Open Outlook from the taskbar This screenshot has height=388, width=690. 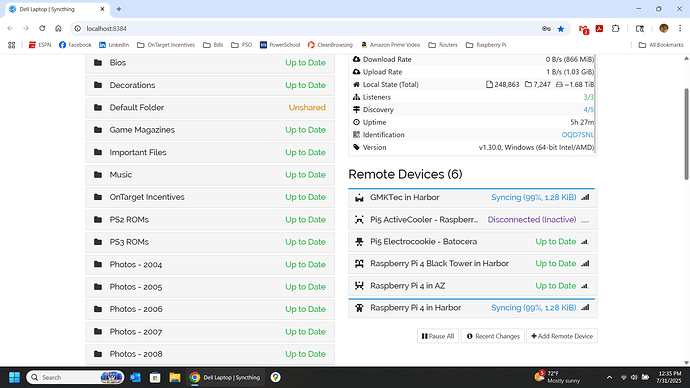click(x=135, y=377)
